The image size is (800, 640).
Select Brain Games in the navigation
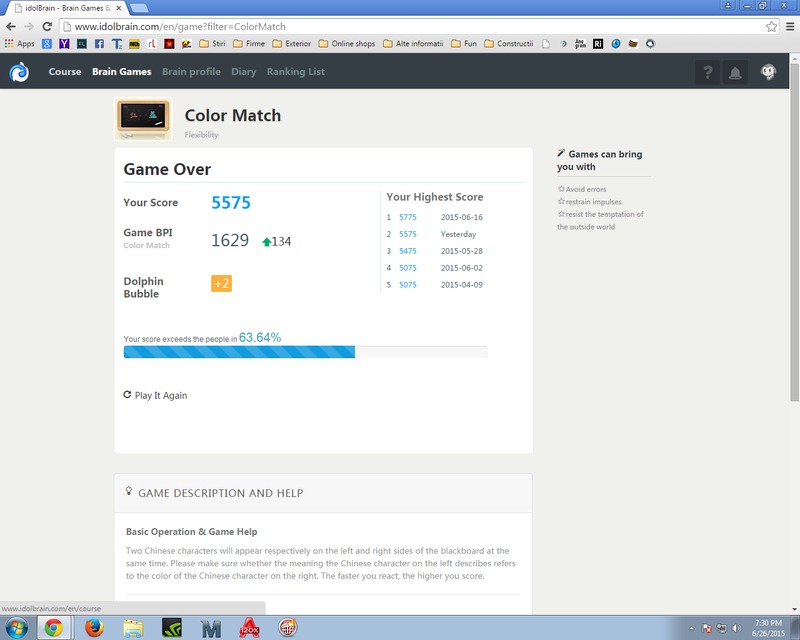point(121,72)
